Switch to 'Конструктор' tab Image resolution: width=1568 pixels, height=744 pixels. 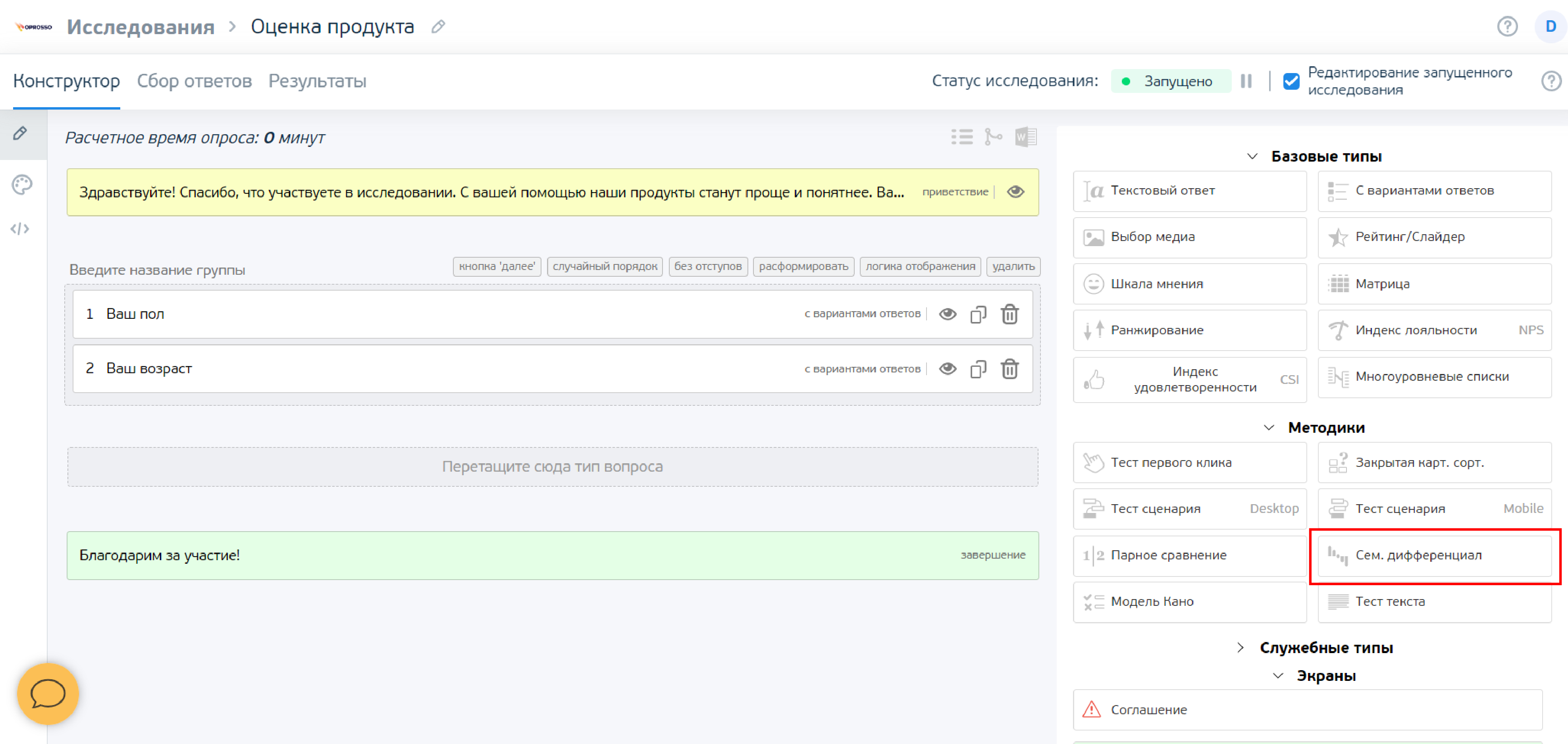click(x=66, y=81)
